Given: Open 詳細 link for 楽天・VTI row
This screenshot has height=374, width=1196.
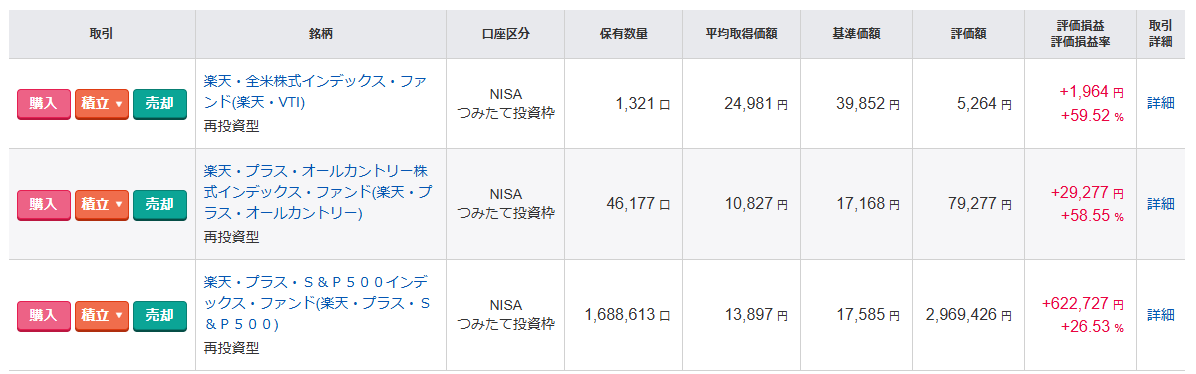Looking at the screenshot, I should click(x=1161, y=103).
